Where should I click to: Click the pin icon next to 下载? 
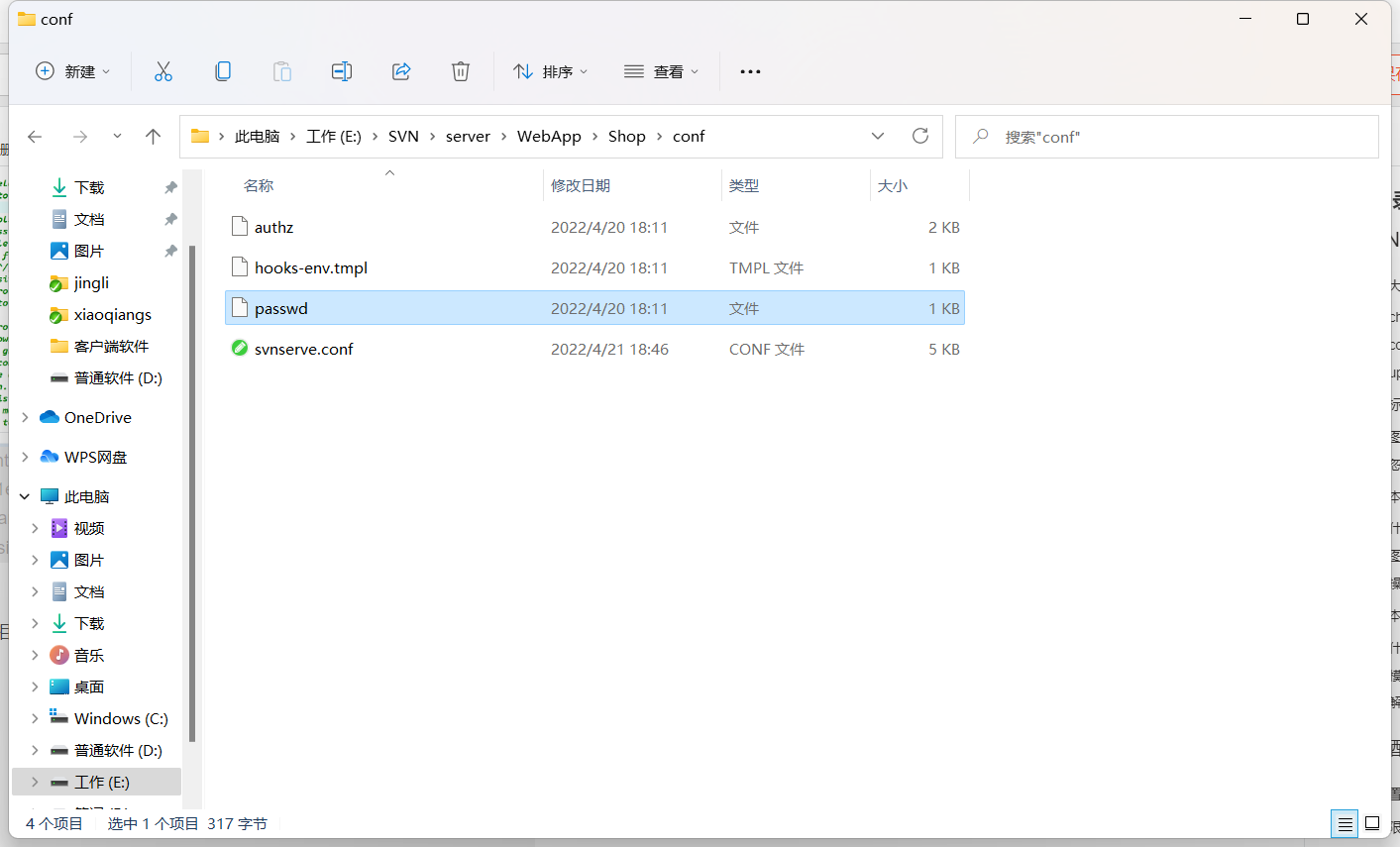[x=170, y=187]
